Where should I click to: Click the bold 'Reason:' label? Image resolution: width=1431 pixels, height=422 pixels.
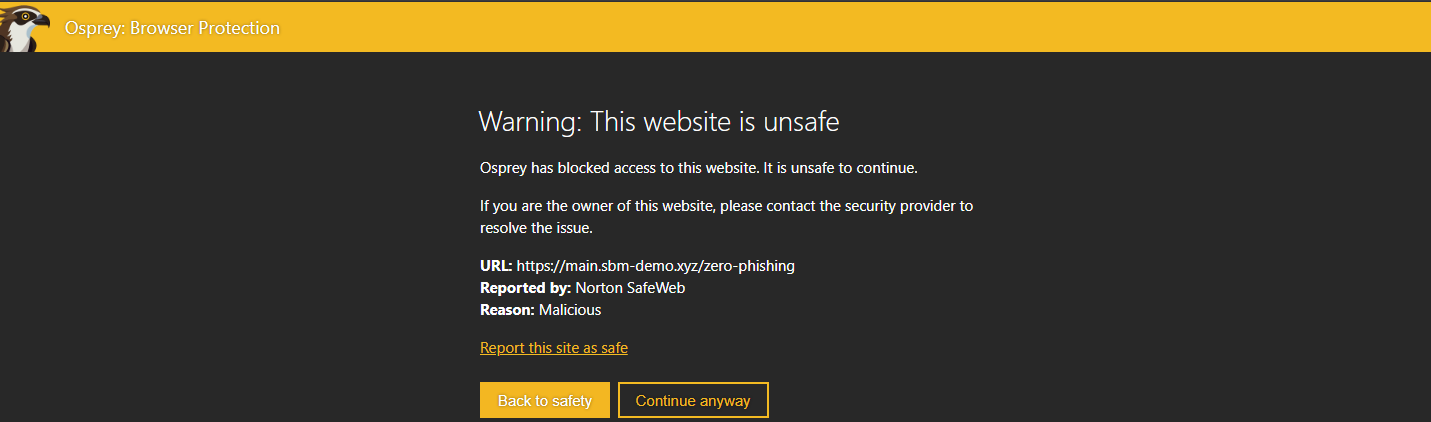507,310
